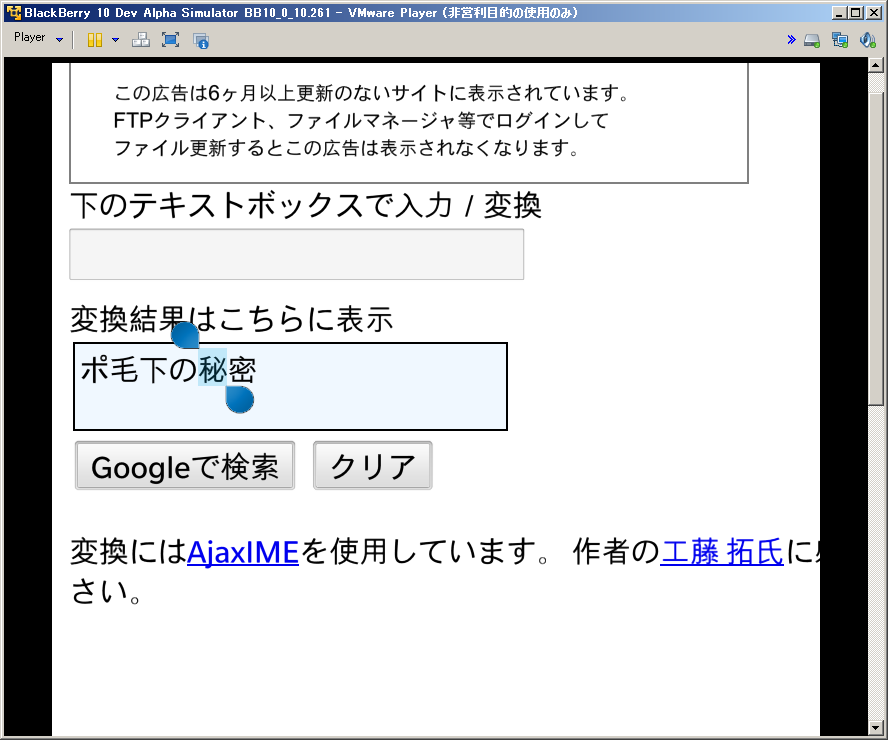The image size is (888, 740).
Task: Open the power options dropdown arrow
Action: [116, 40]
